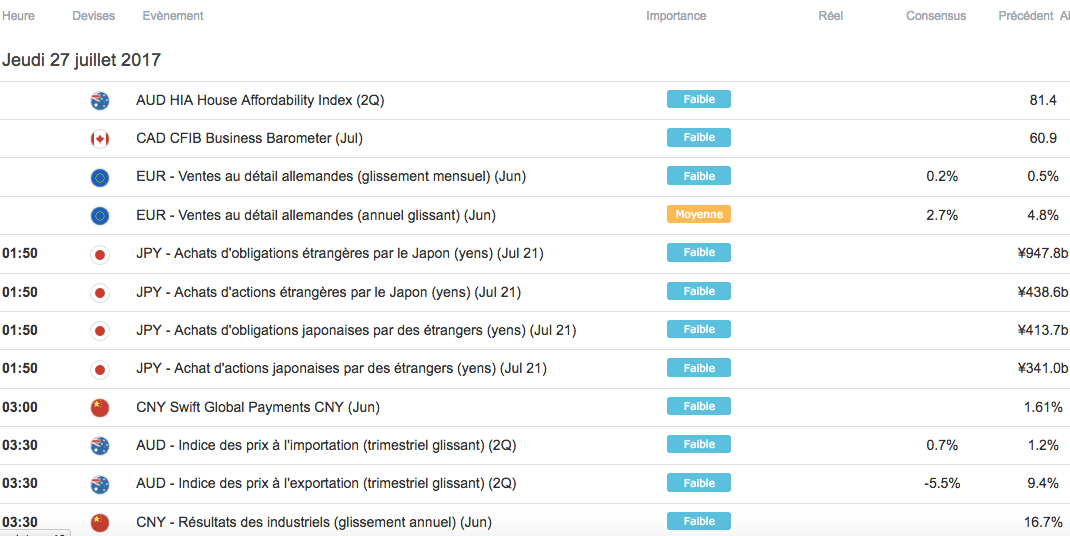Sort by the Heure column header

pyautogui.click(x=18, y=16)
